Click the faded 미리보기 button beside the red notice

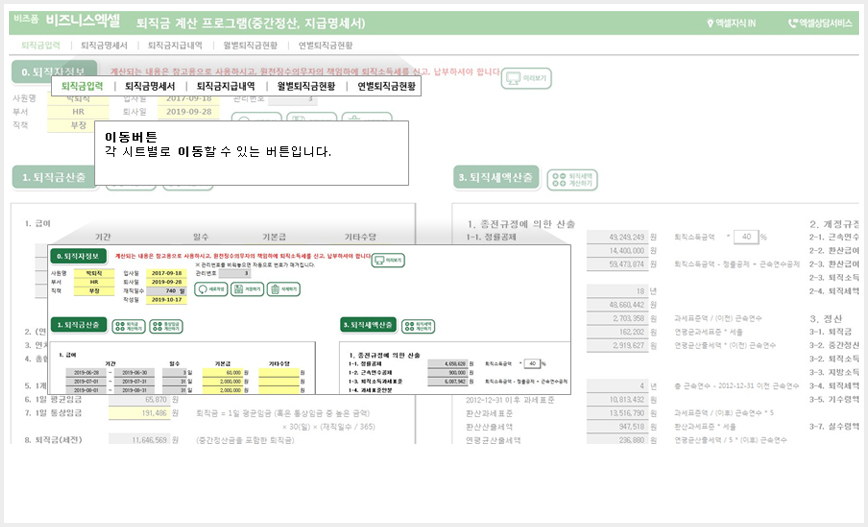click(x=526, y=78)
